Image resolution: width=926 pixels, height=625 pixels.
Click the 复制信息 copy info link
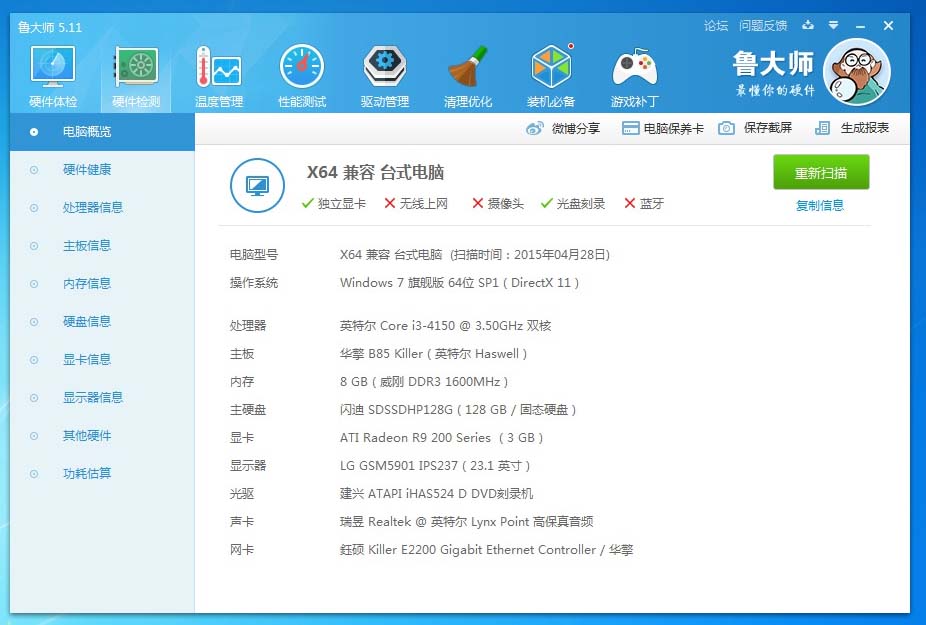point(820,206)
